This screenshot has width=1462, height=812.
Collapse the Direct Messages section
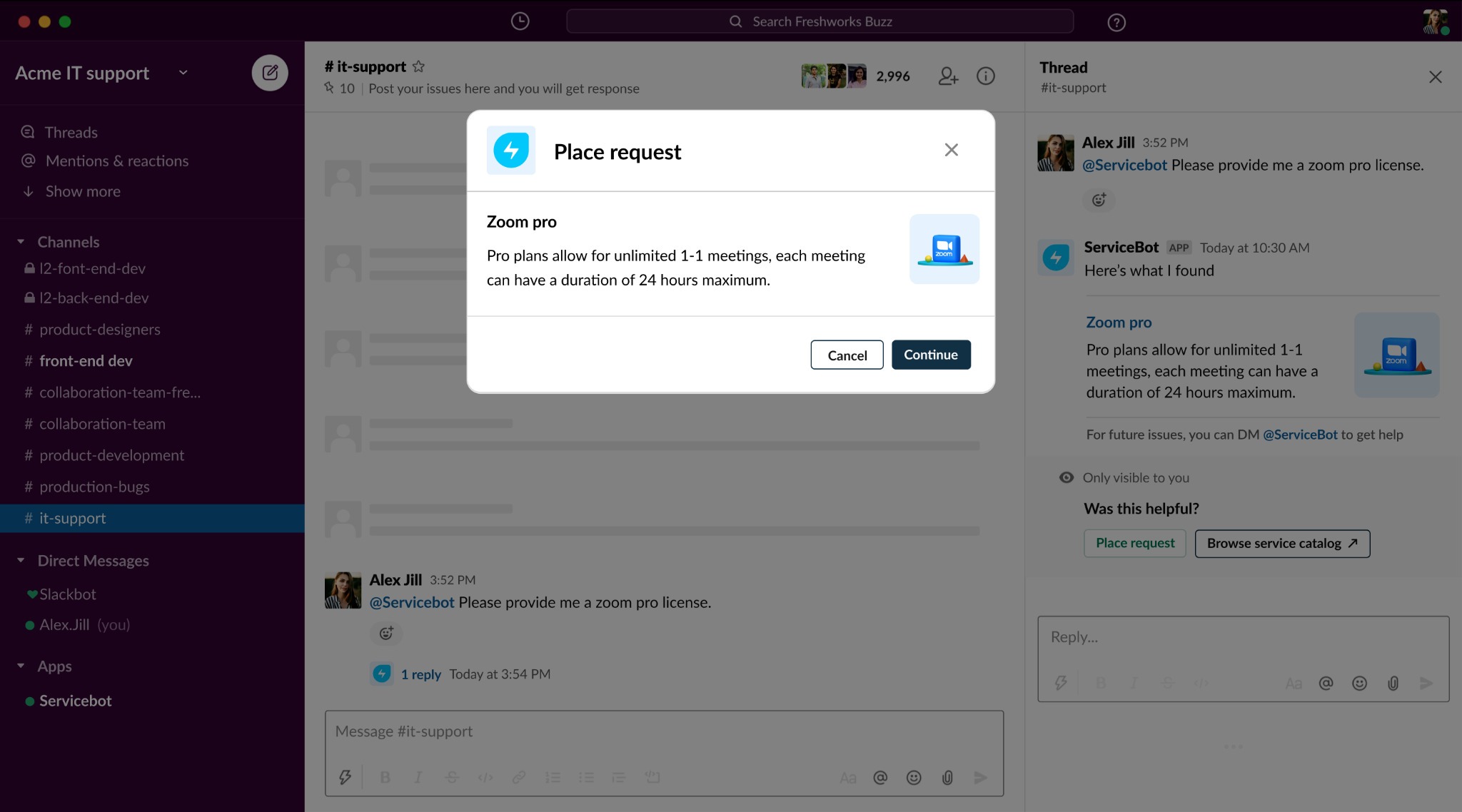(x=21, y=561)
